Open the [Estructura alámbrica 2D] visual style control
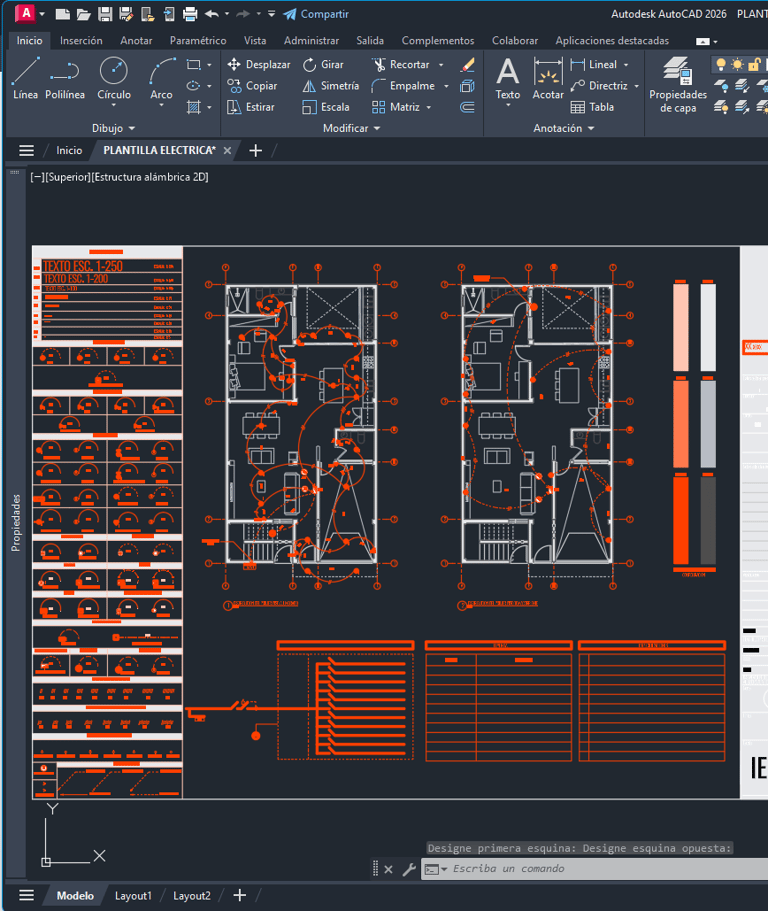768x911 pixels. coord(150,177)
